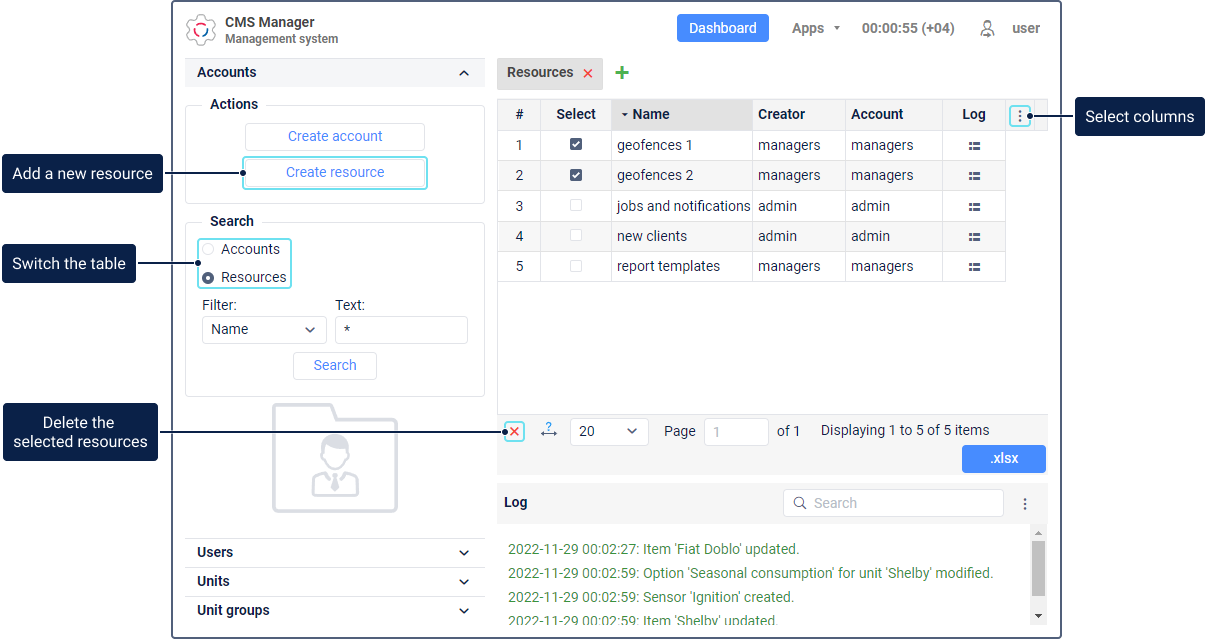Uncheck the geofences 2 checkbox
The height and width of the screenshot is (639, 1207).
[576, 175]
